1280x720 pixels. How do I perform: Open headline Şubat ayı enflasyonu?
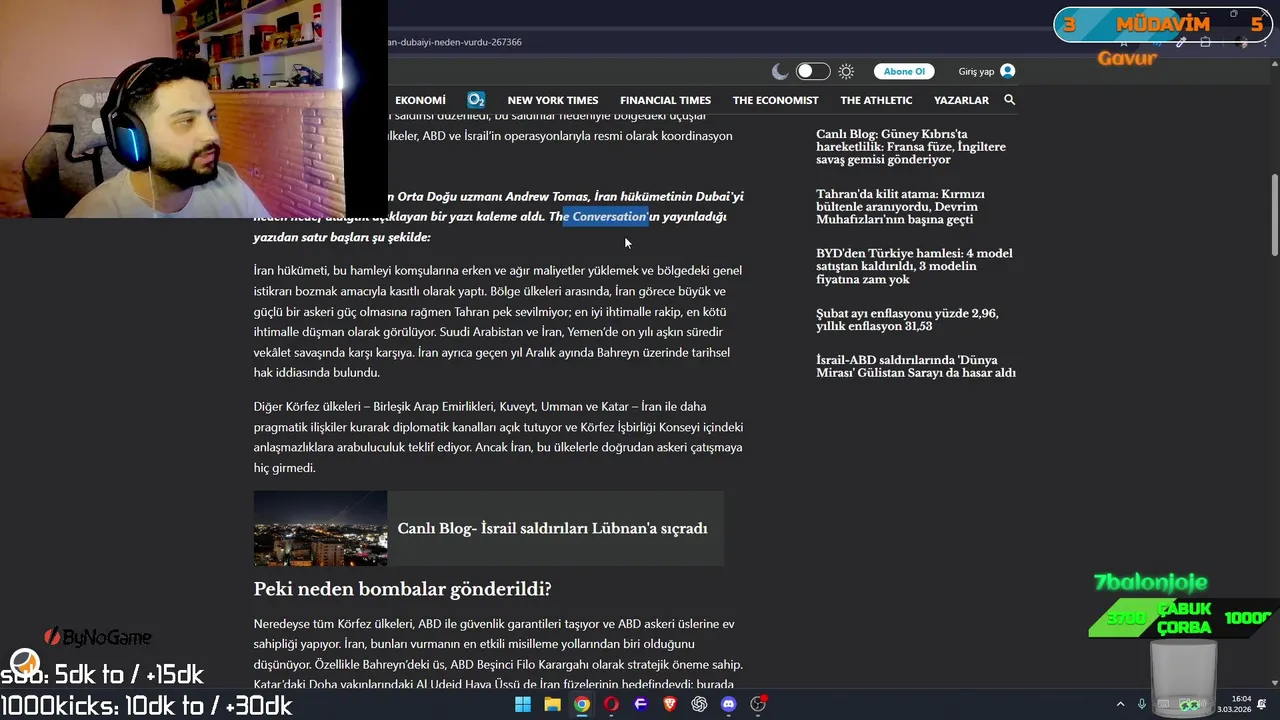907,320
